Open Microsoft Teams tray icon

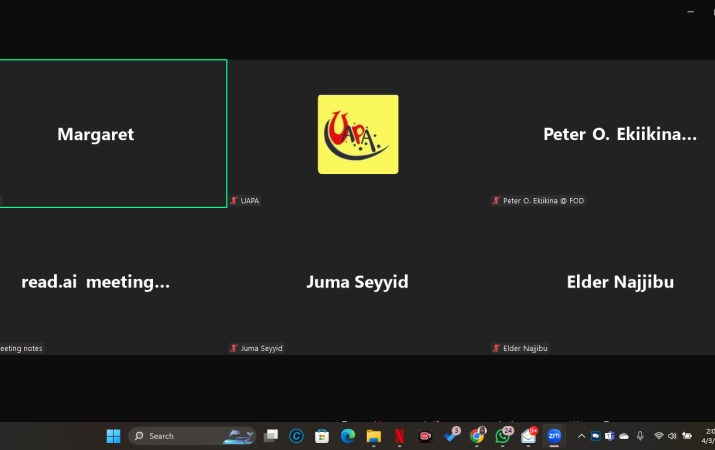(610, 436)
